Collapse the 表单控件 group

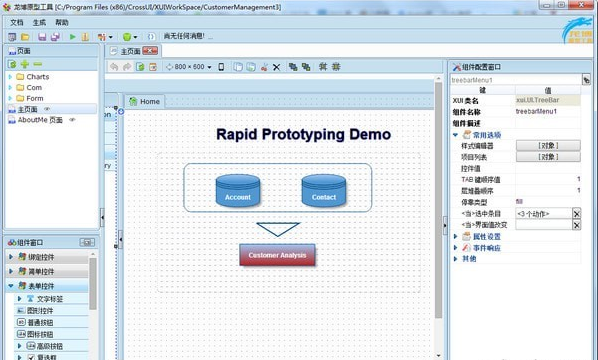tap(11, 286)
